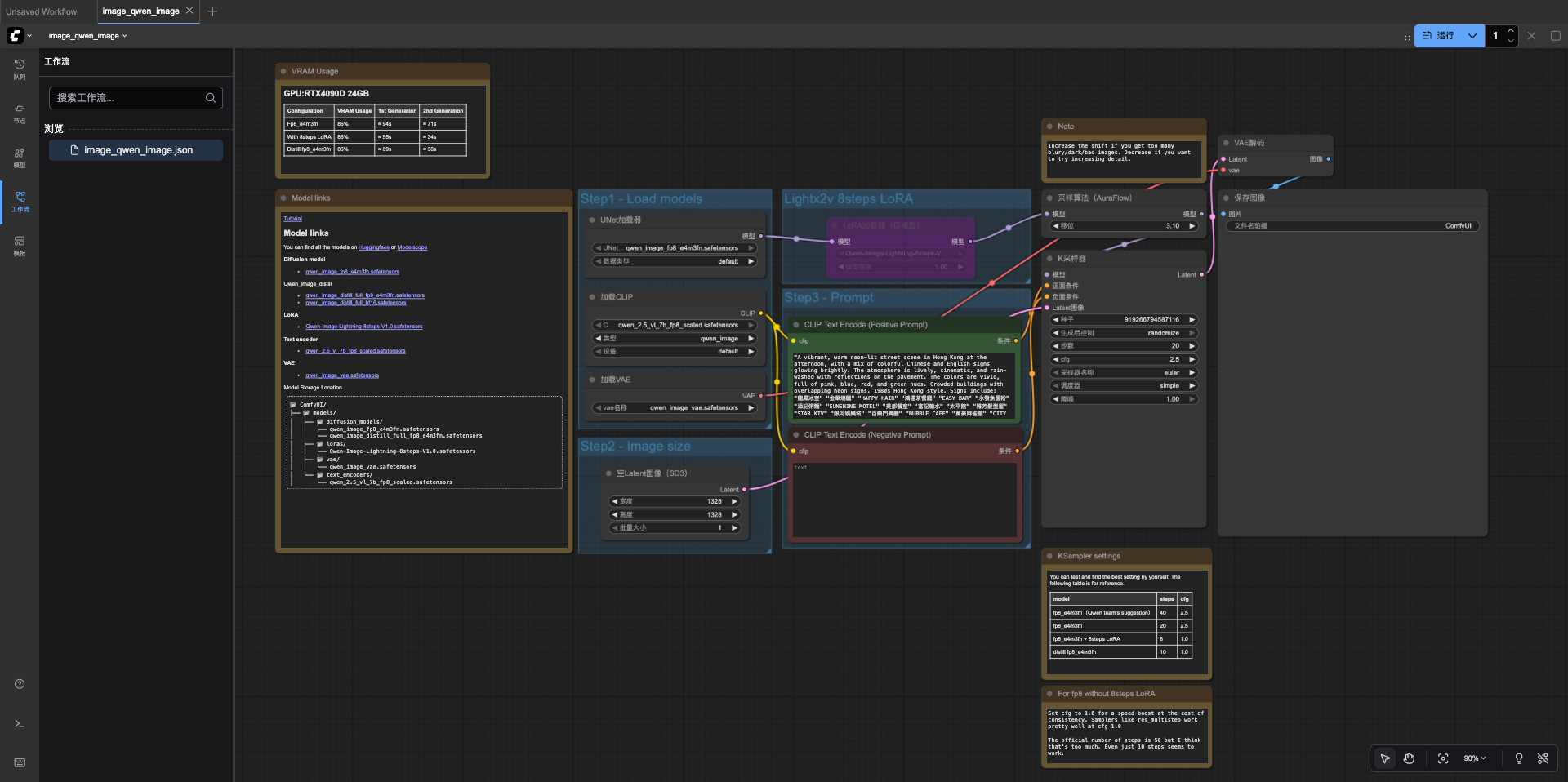Increase the cfg value in K采样器

click(x=1192, y=359)
